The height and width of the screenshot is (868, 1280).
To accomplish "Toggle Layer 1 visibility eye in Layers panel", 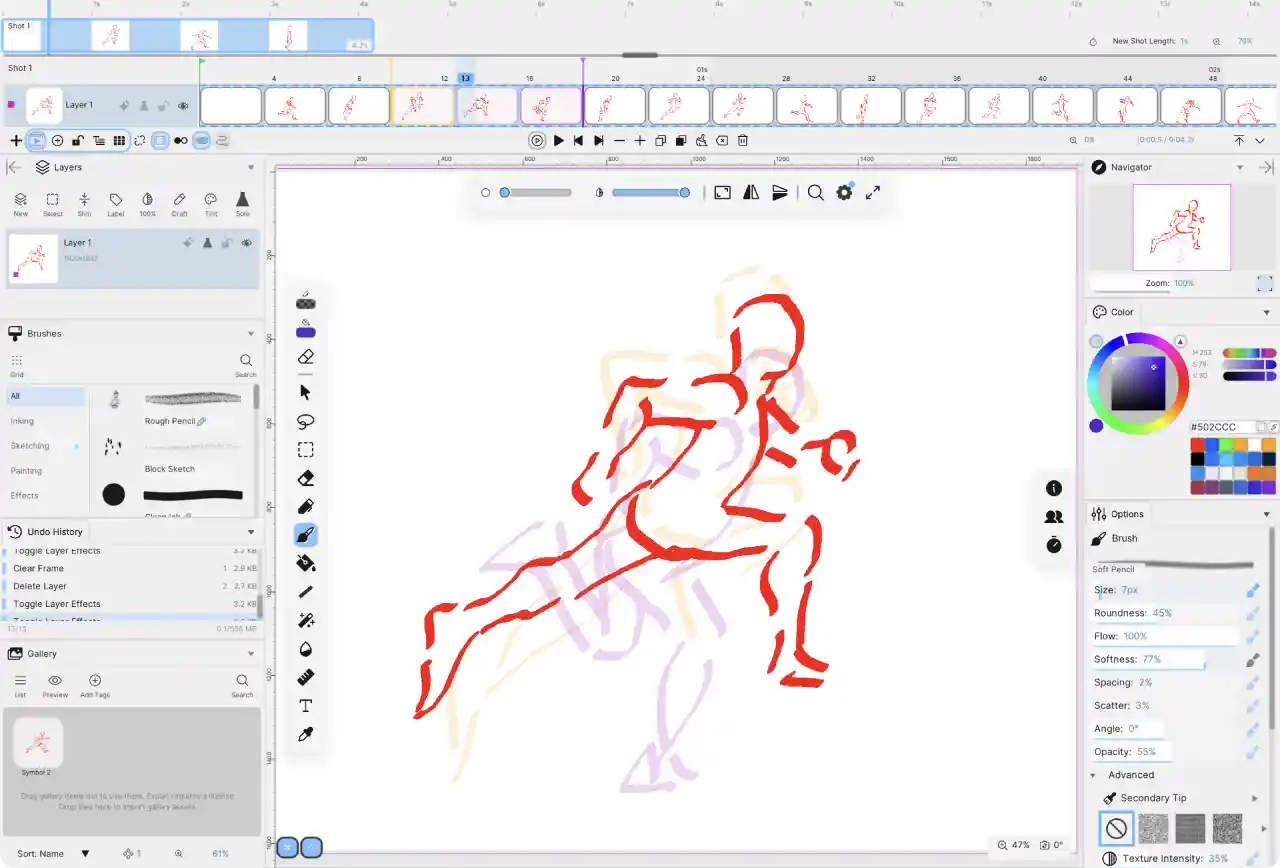I will pyautogui.click(x=246, y=243).
